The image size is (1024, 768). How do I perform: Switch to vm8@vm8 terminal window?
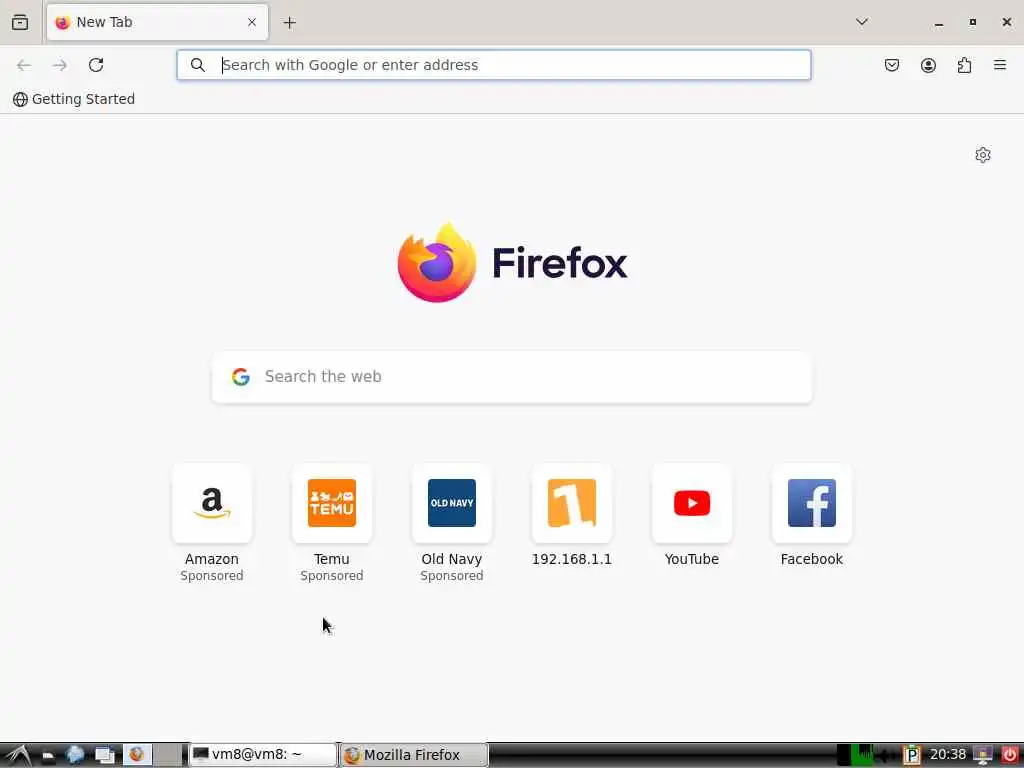[x=263, y=755]
